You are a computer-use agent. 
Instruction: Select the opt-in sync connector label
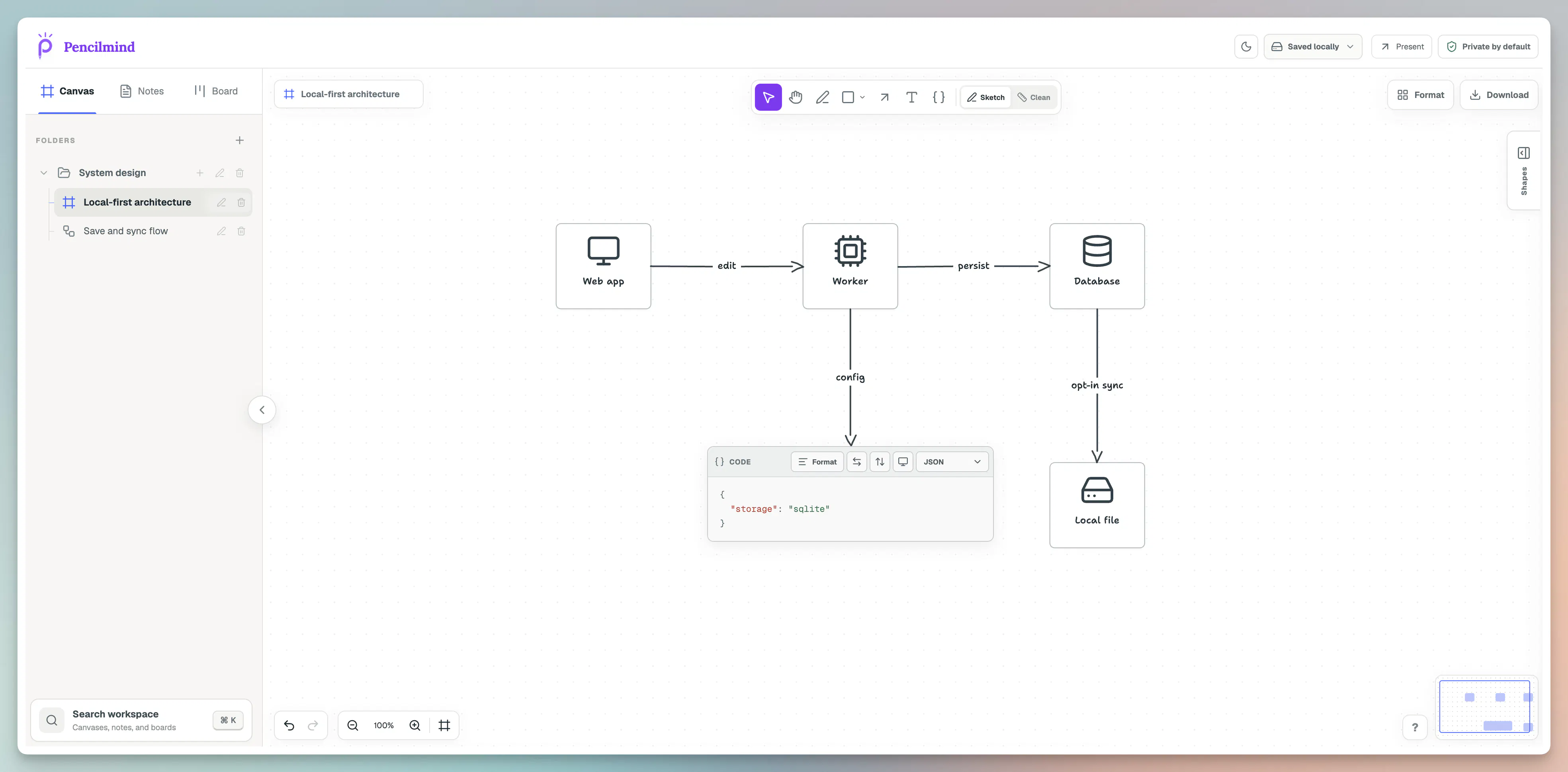(1097, 385)
